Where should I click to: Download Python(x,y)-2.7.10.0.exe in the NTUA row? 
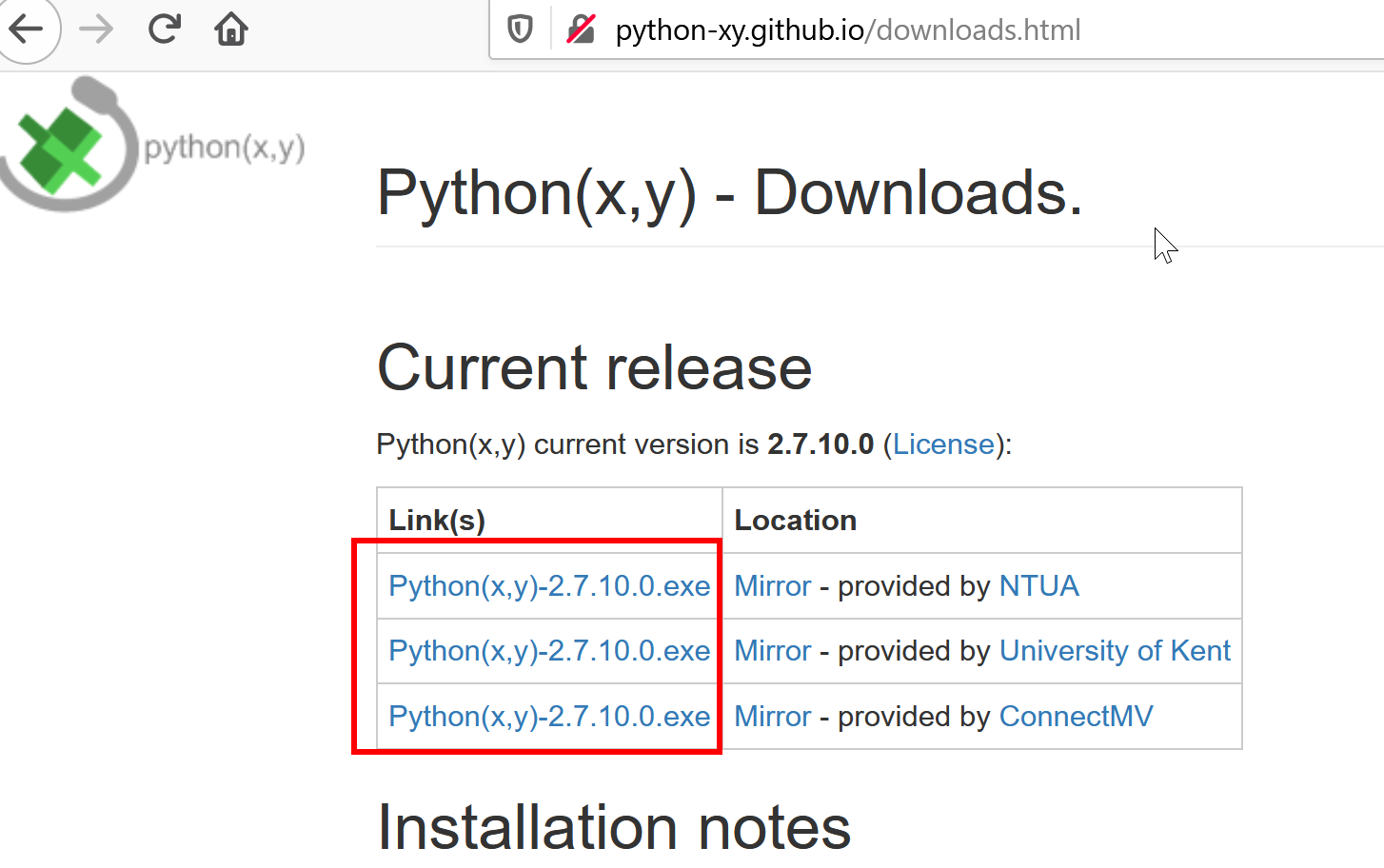549,586
